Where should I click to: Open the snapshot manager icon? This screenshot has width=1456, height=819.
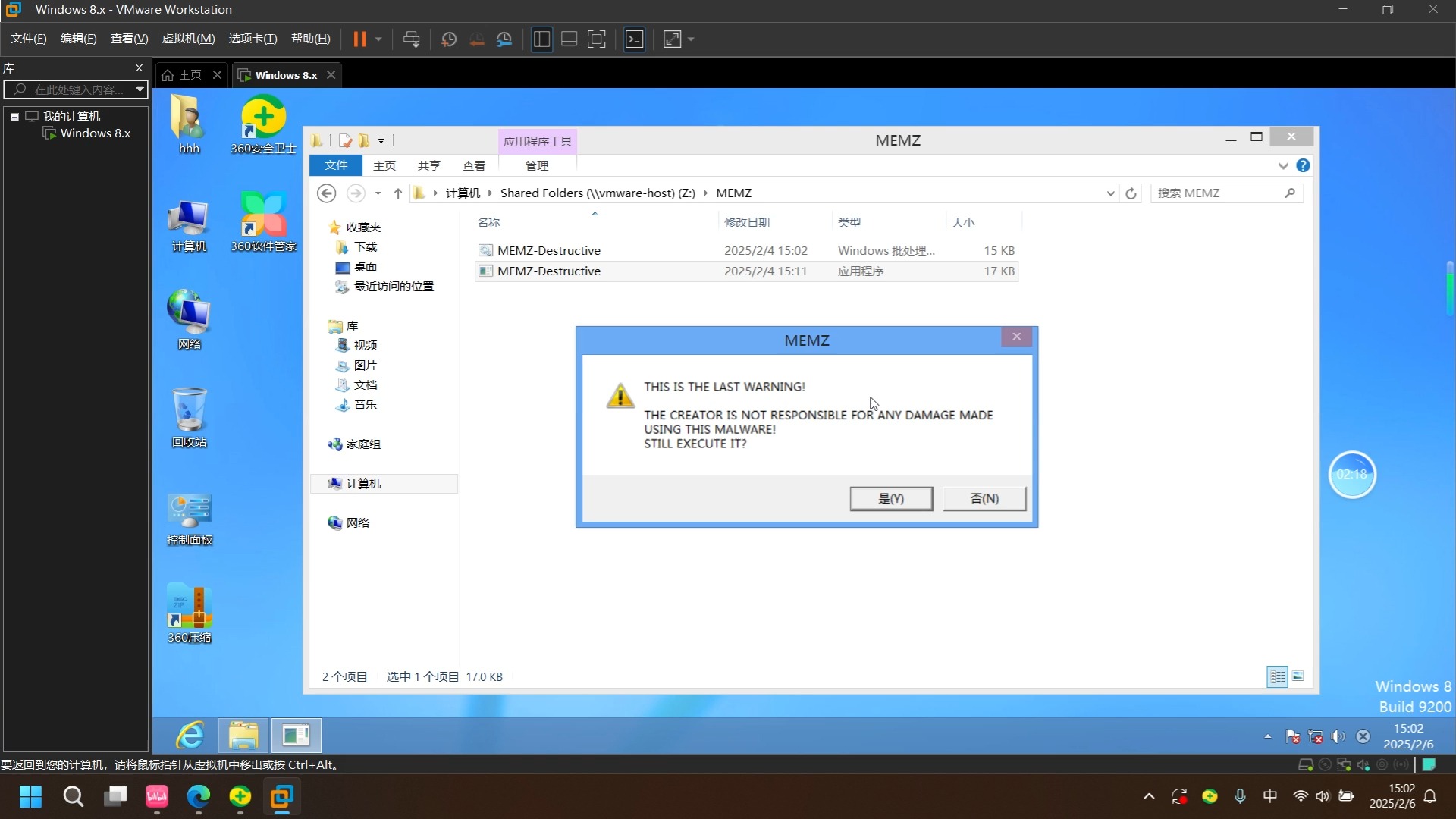click(x=504, y=39)
